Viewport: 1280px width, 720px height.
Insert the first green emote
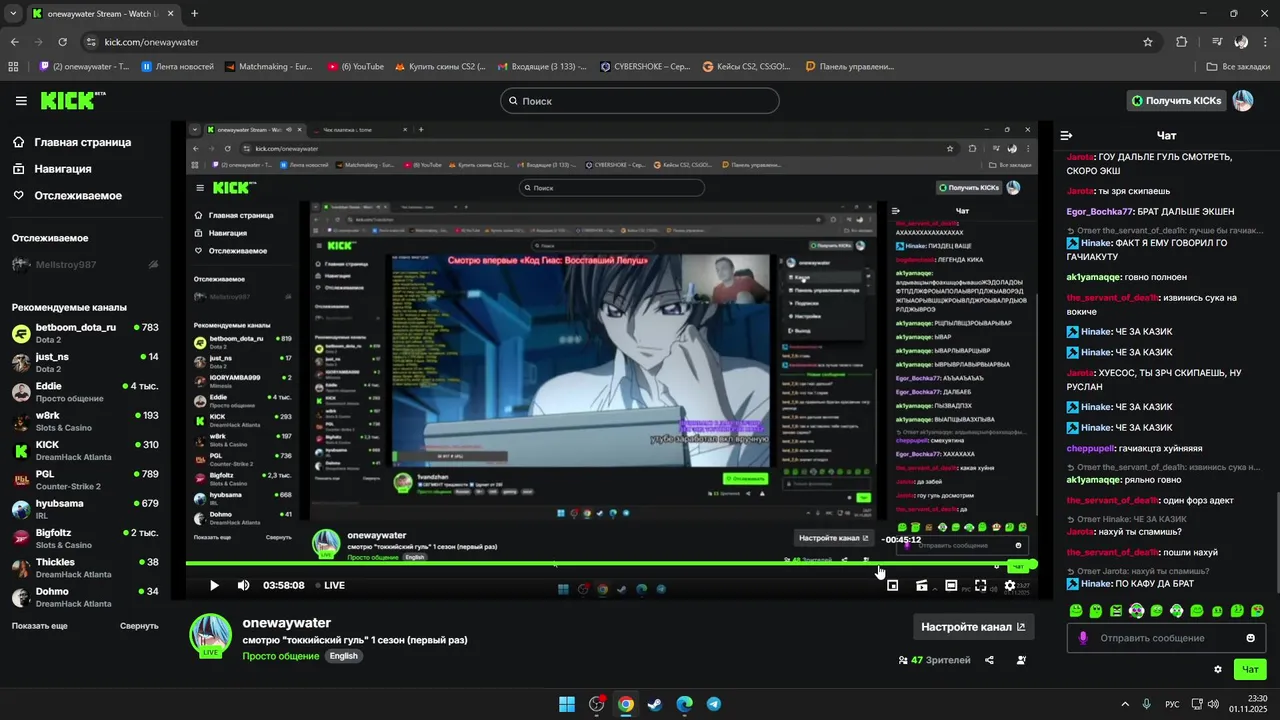pos(1076,611)
